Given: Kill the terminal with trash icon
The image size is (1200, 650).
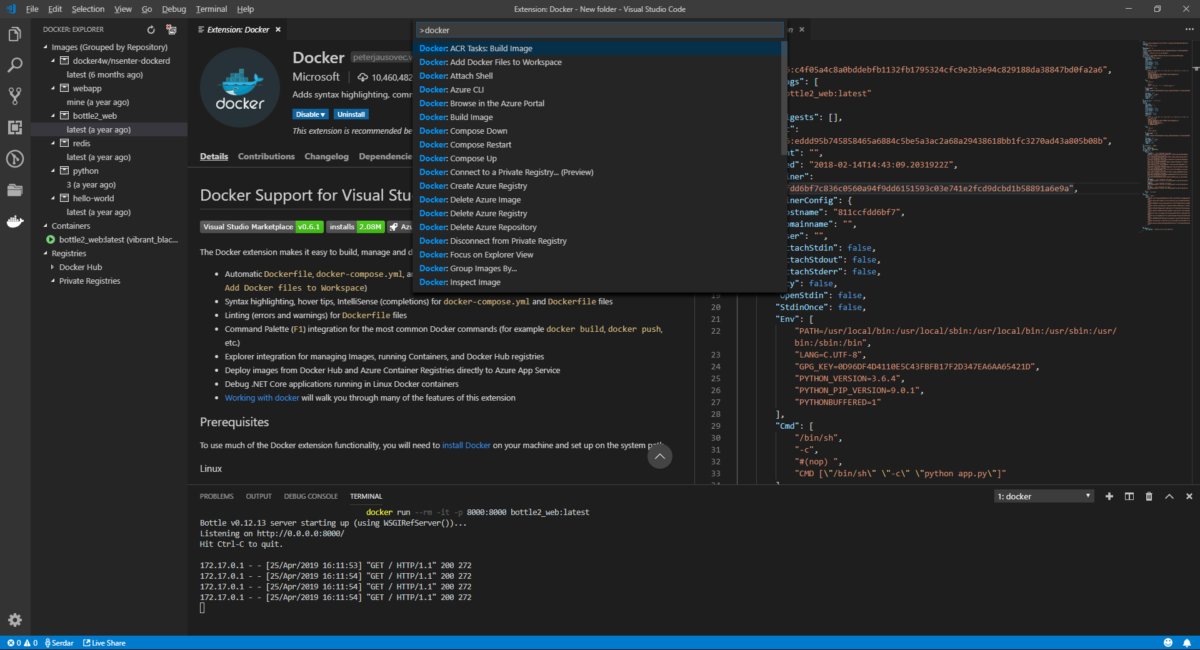Looking at the screenshot, I should pos(1148,496).
